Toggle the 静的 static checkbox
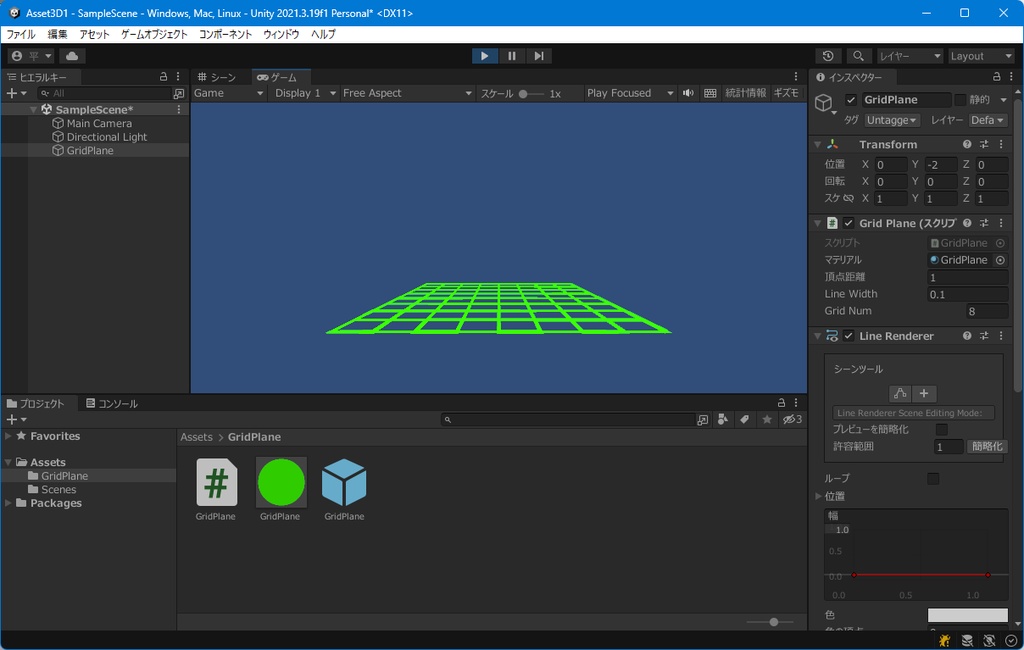This screenshot has width=1024, height=650. click(x=960, y=100)
